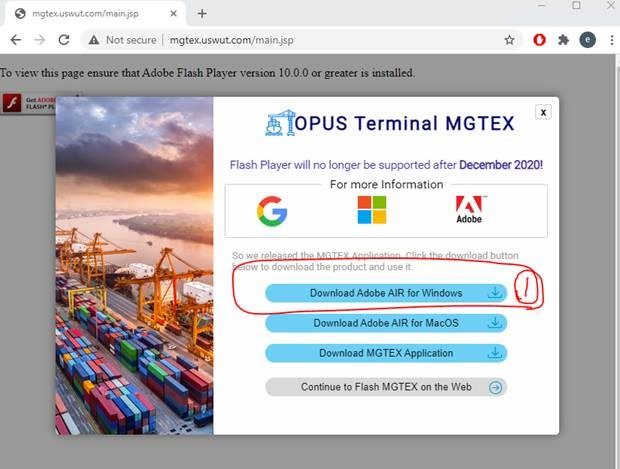The height and width of the screenshot is (469, 620).
Task: Click Continue to Flash MGTEX on the Web
Action: click(386, 387)
